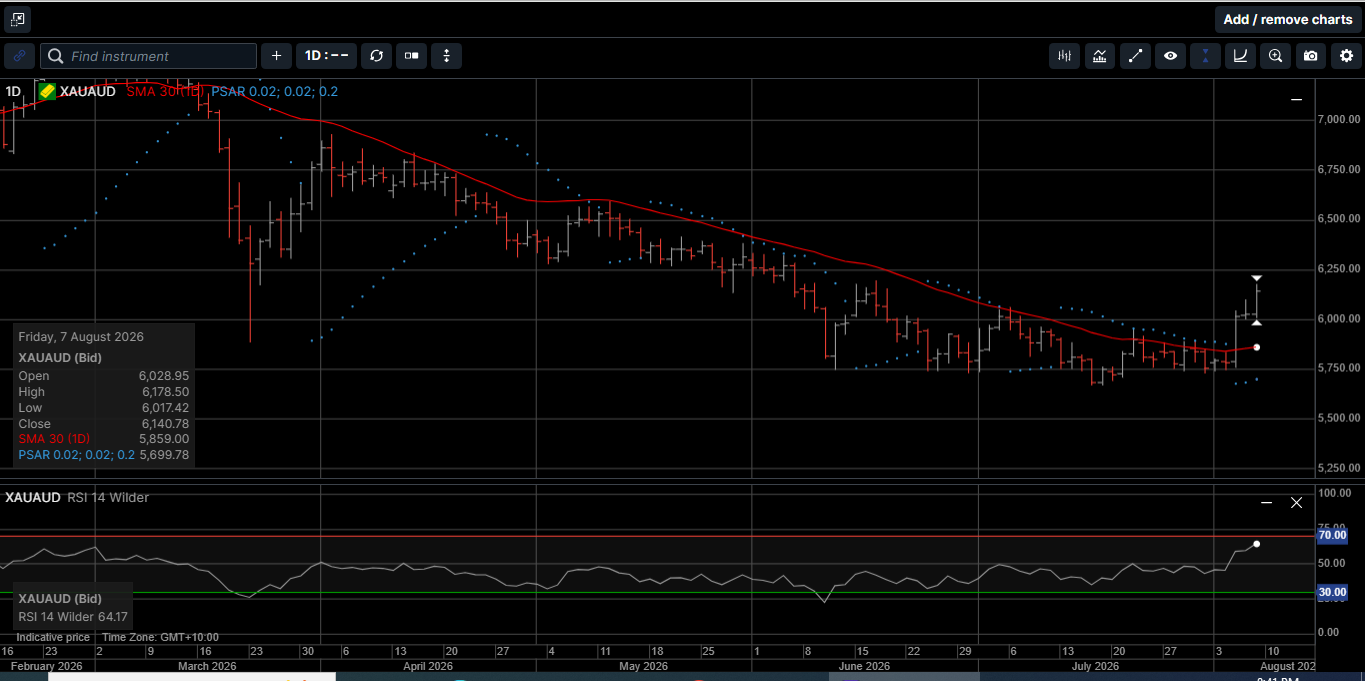
Task: Click the vertical expand arrows icon
Action: [x=446, y=56]
